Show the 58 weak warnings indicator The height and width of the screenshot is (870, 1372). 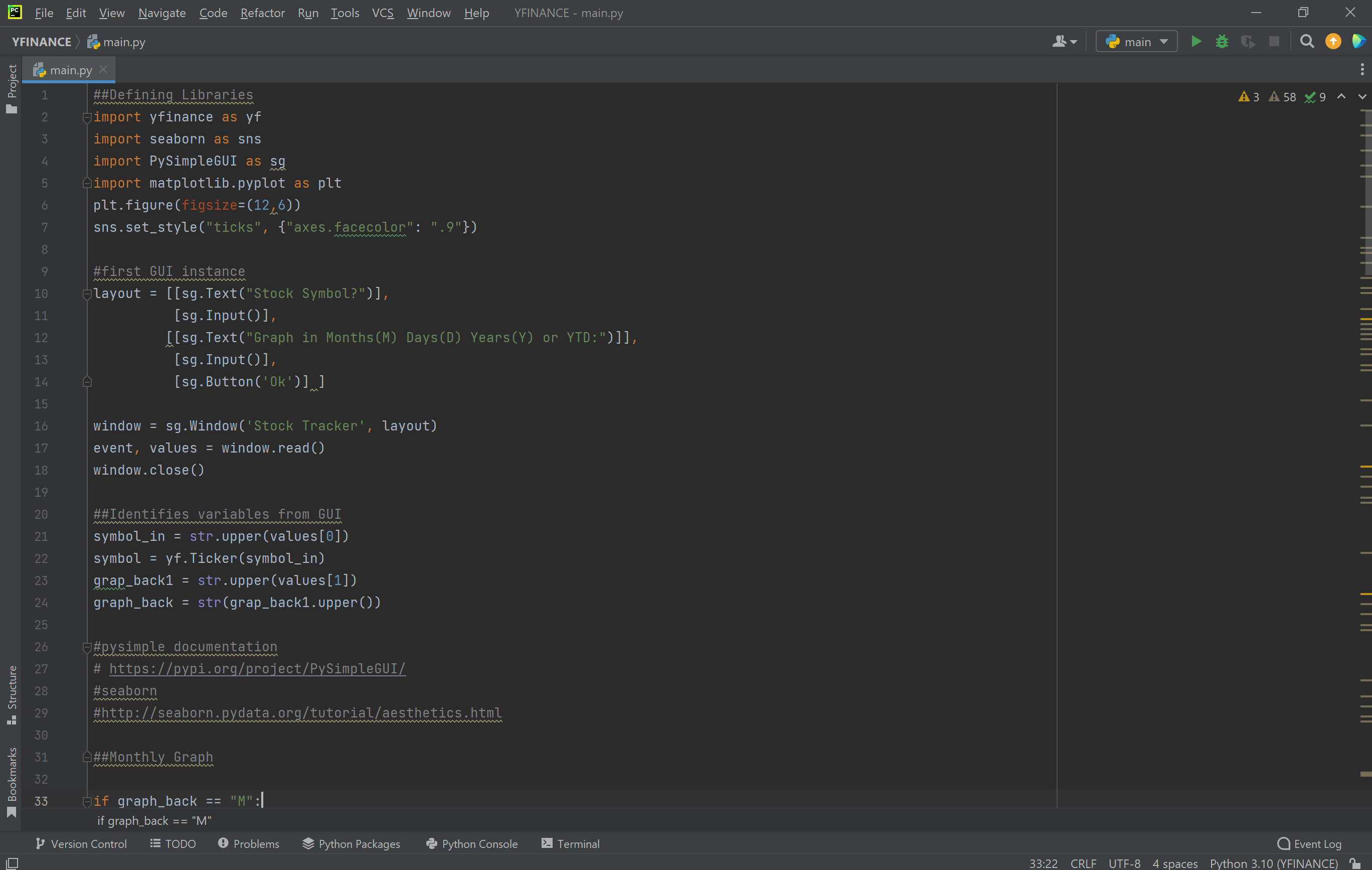pyautogui.click(x=1281, y=97)
